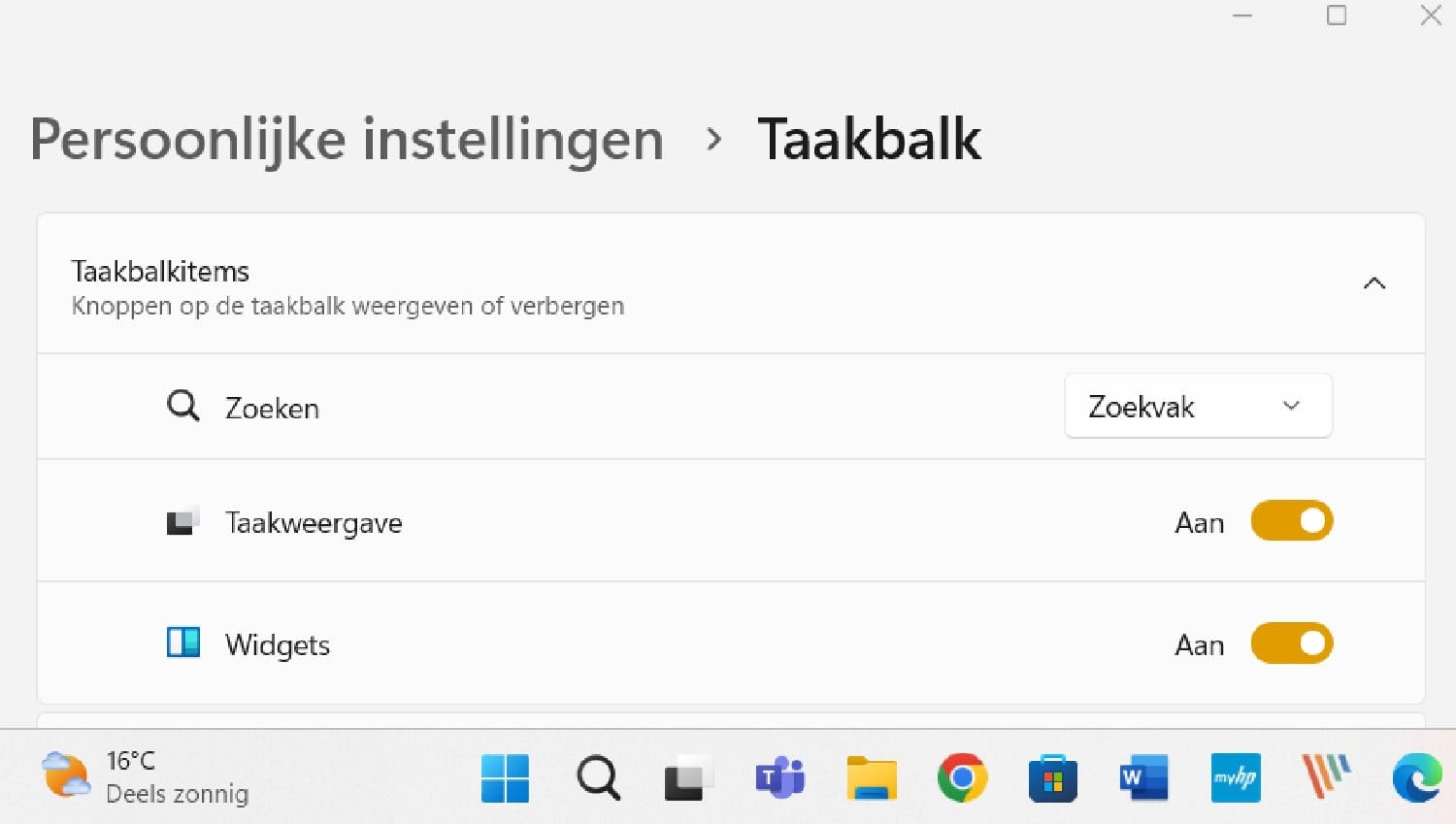Disable the Taakweergave toggle
Image resolution: width=1456 pixels, height=824 pixels.
[x=1291, y=521]
